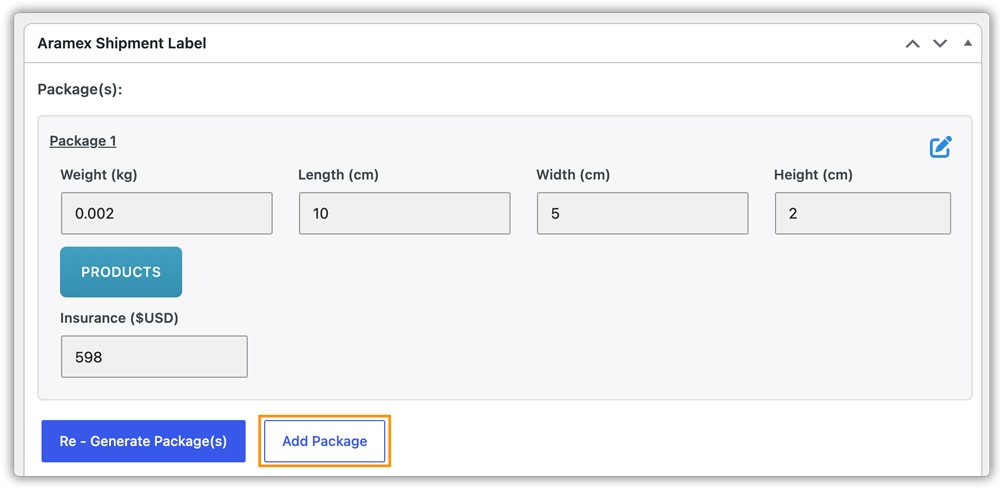The width and height of the screenshot is (1000, 488).
Task: Open the PRODUCTS button
Action: pos(121,272)
